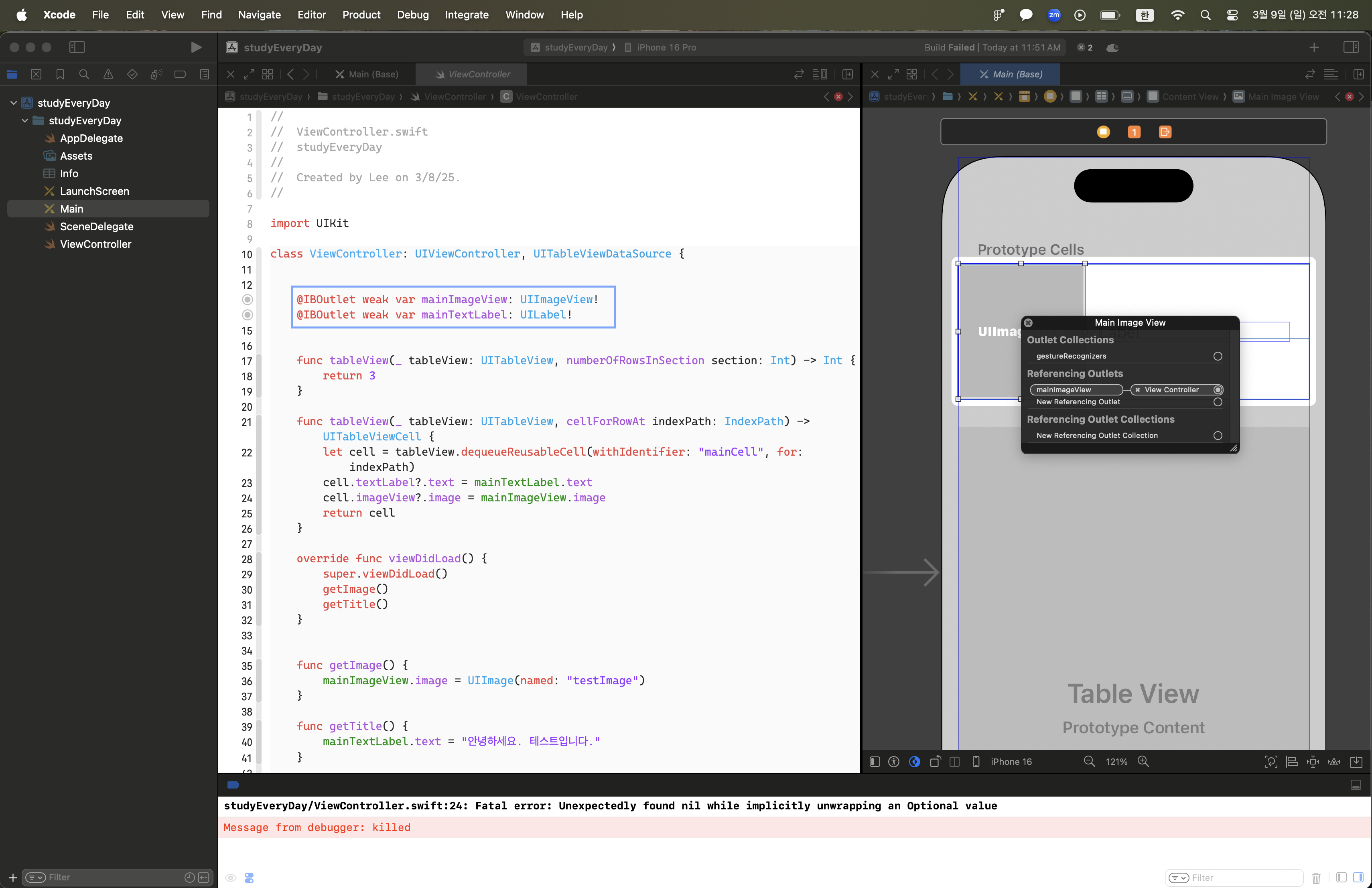Click the trash icon to clear console

coord(1316,878)
